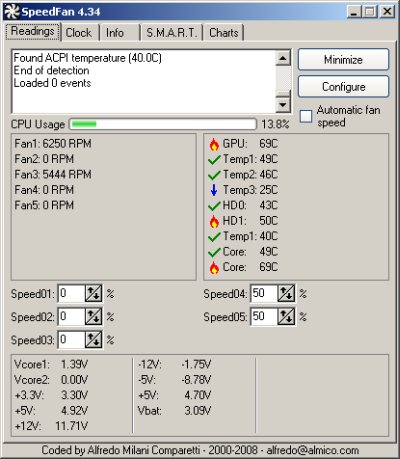Viewport: 400px width, 459px height.
Task: Click the 'Loaded 0 events' log line
Action: coord(52,83)
